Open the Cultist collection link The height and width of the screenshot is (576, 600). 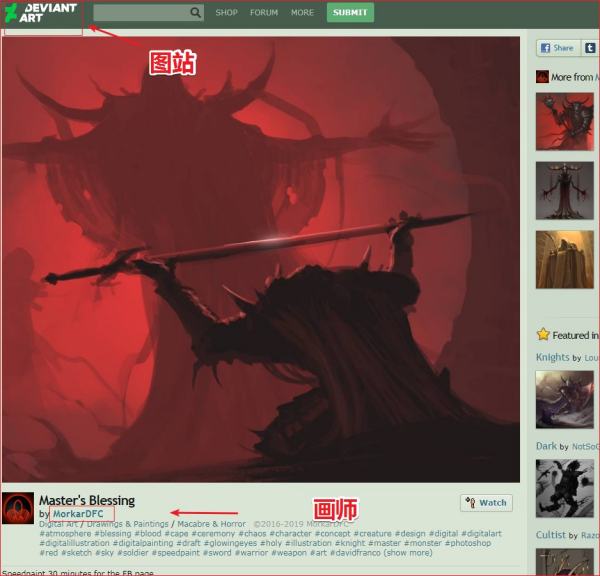point(551,535)
